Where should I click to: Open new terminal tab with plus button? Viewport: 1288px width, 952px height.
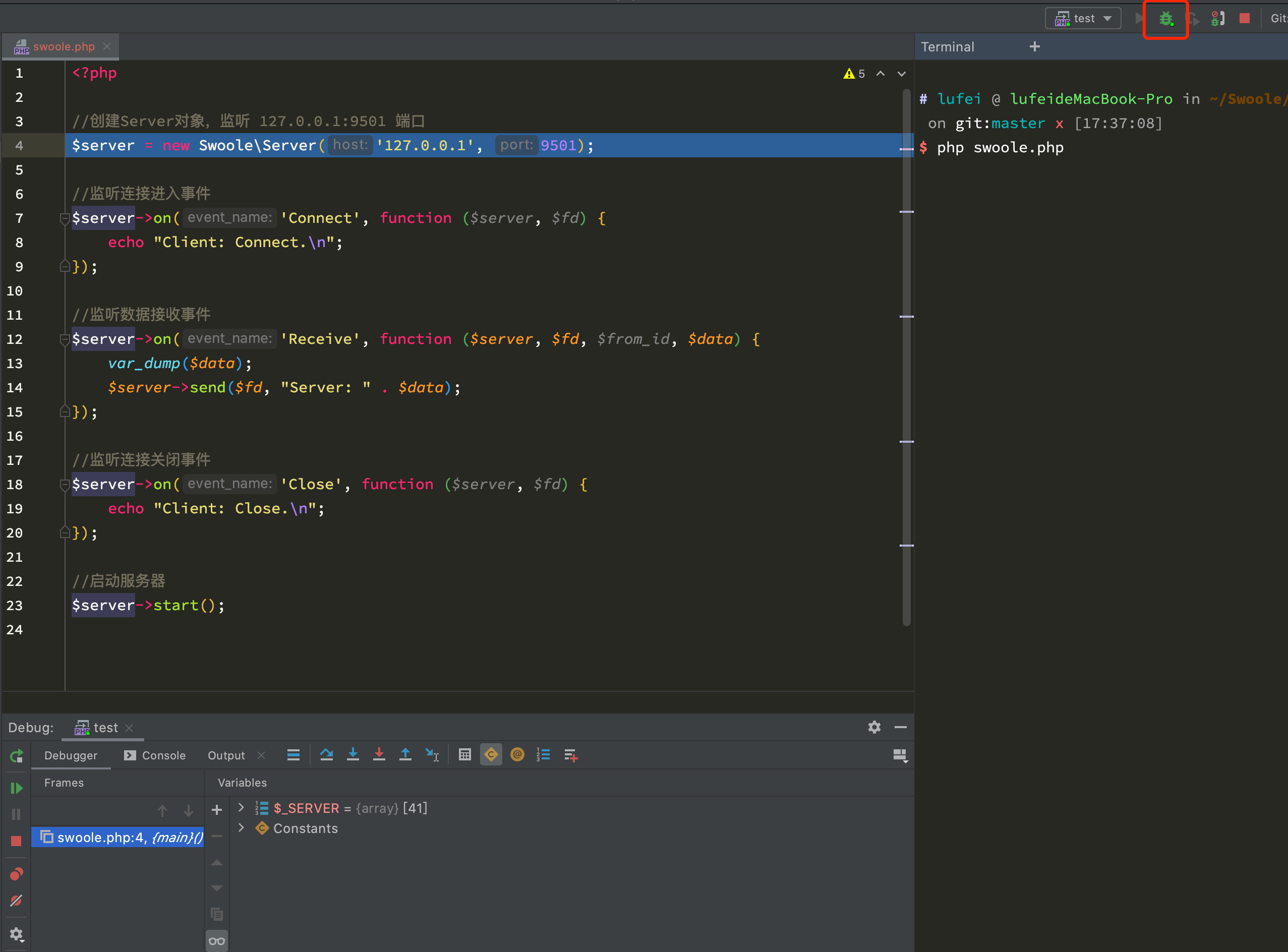pos(1034,47)
